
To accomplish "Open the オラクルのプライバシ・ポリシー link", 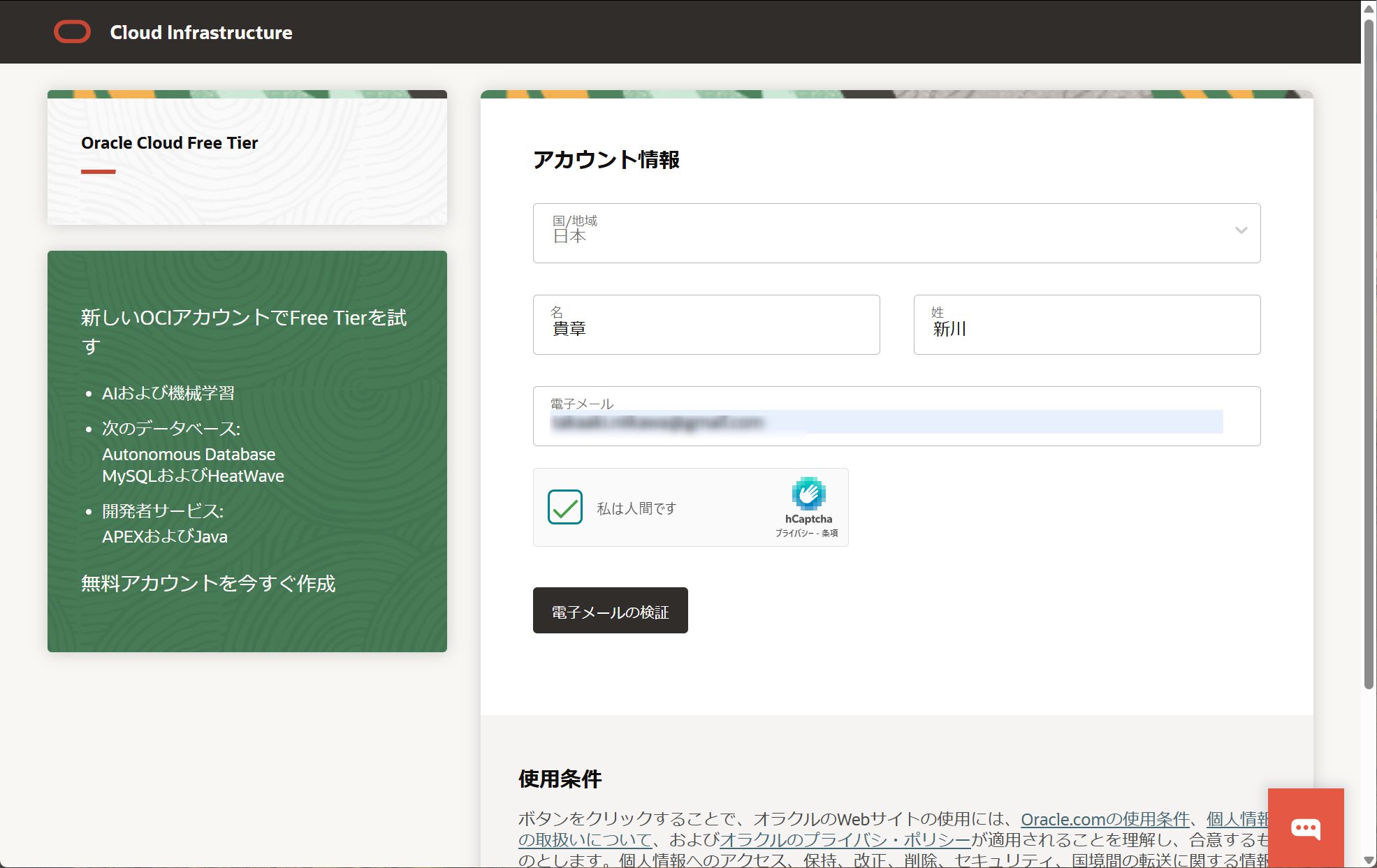I will [845, 839].
